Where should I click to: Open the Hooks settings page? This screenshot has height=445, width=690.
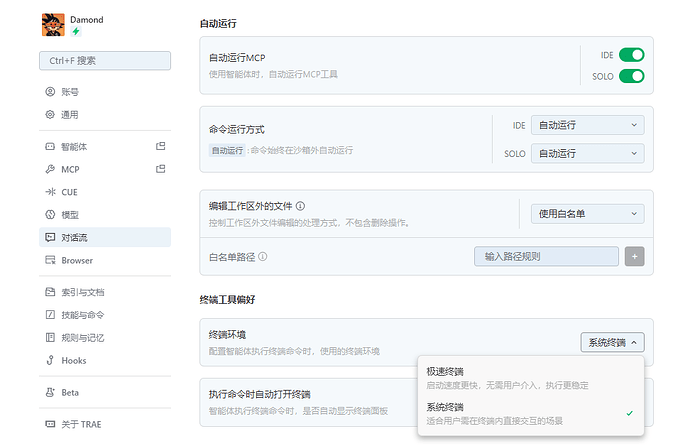pyautogui.click(x=105, y=360)
